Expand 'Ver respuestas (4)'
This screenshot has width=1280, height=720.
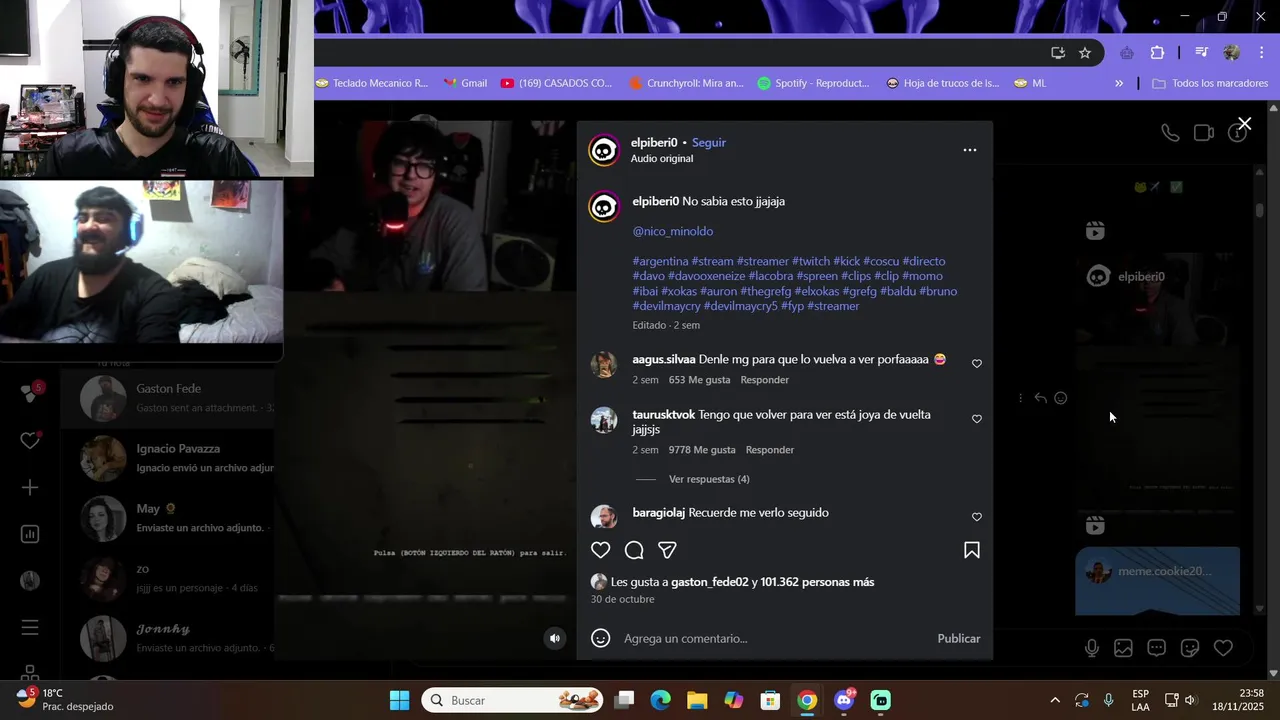(x=709, y=479)
